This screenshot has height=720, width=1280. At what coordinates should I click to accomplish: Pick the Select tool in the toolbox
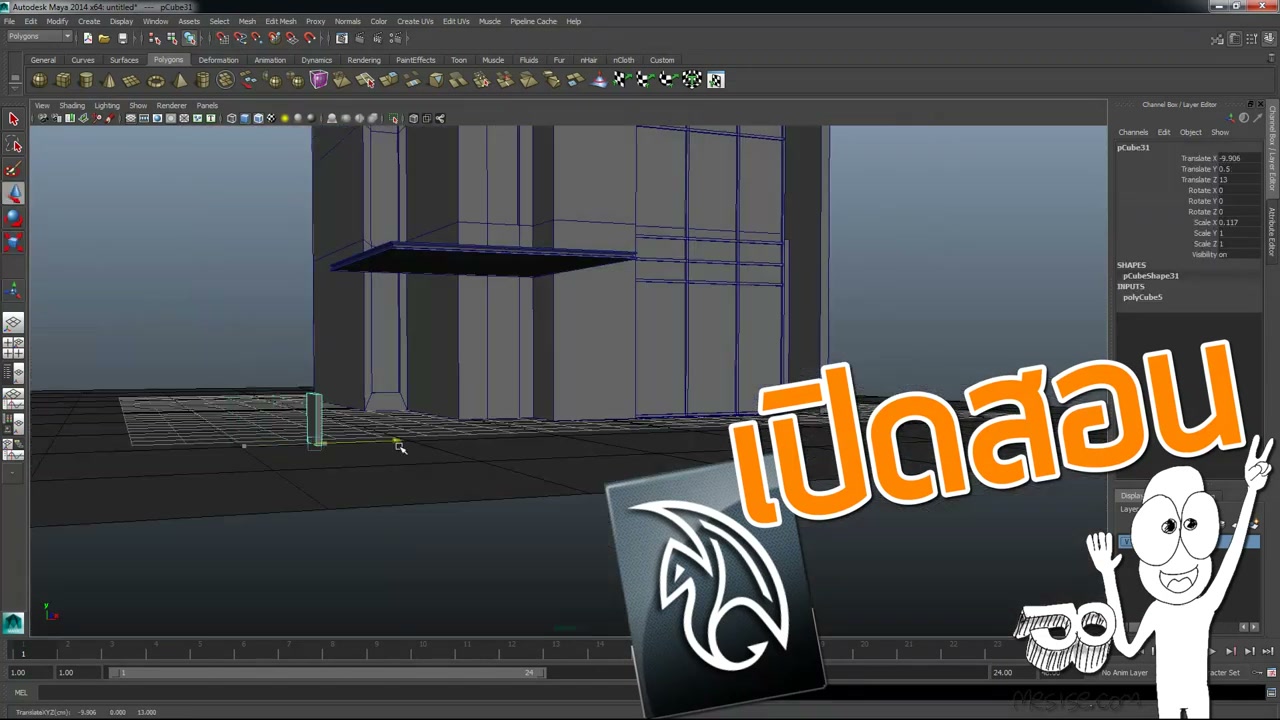(x=13, y=119)
